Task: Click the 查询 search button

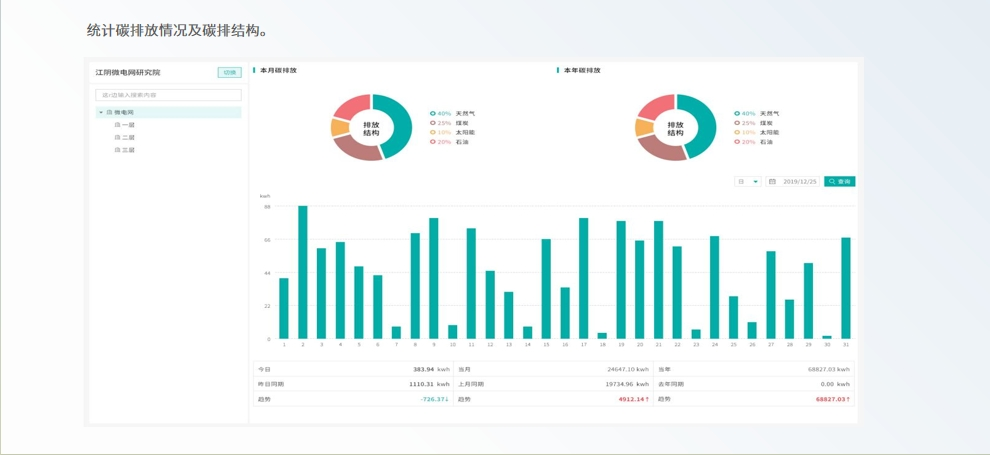Action: [x=840, y=182]
